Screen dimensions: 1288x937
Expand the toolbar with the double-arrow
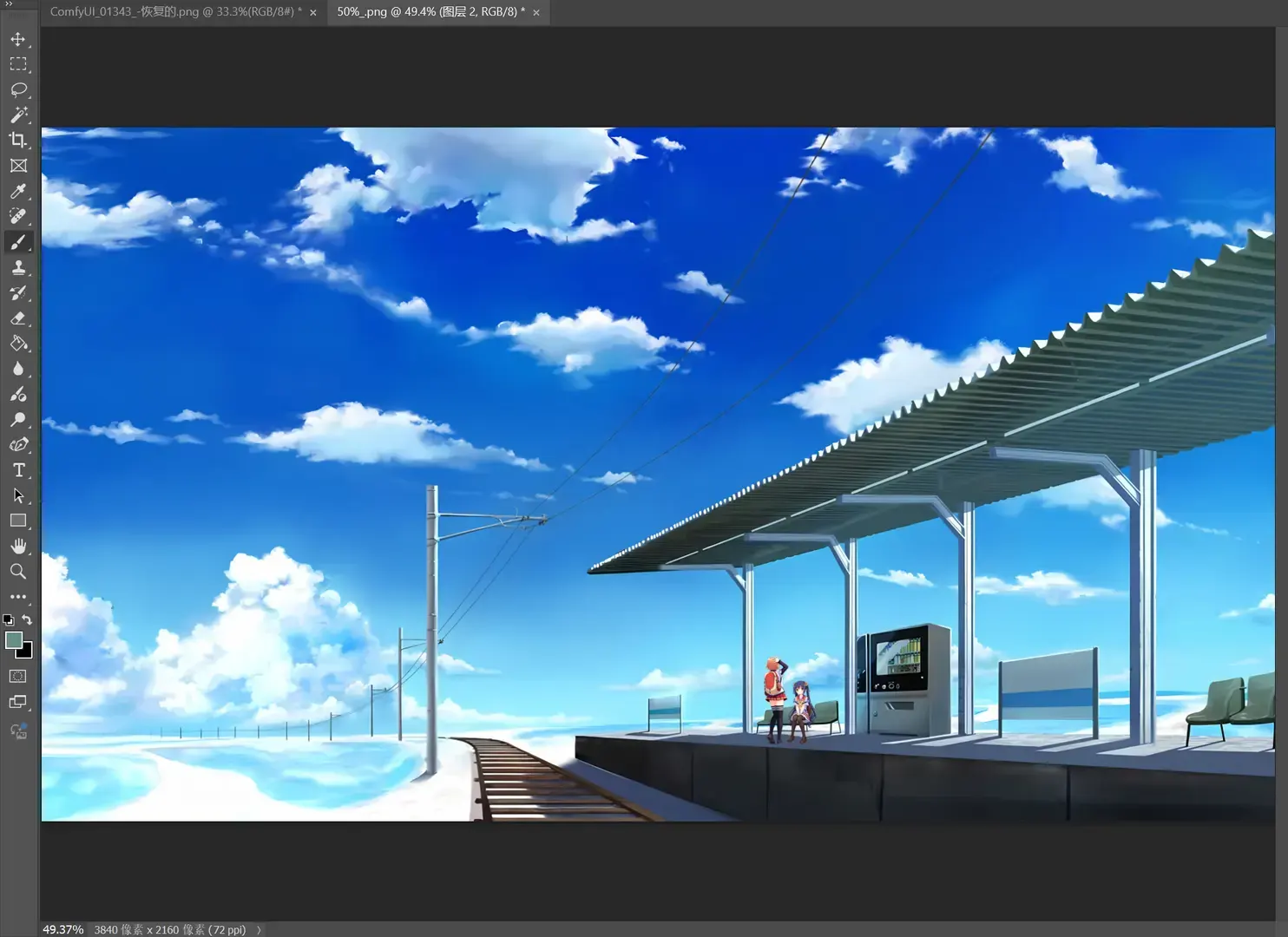pyautogui.click(x=9, y=4)
